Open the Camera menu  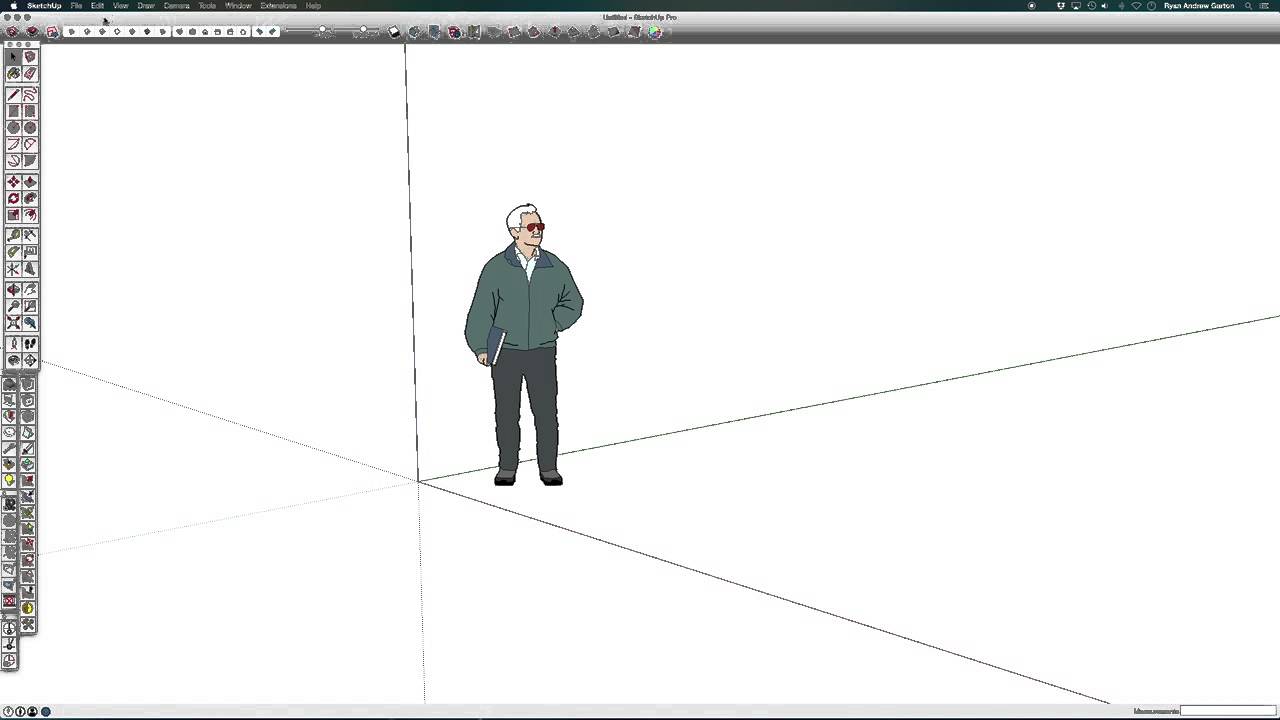pos(176,6)
